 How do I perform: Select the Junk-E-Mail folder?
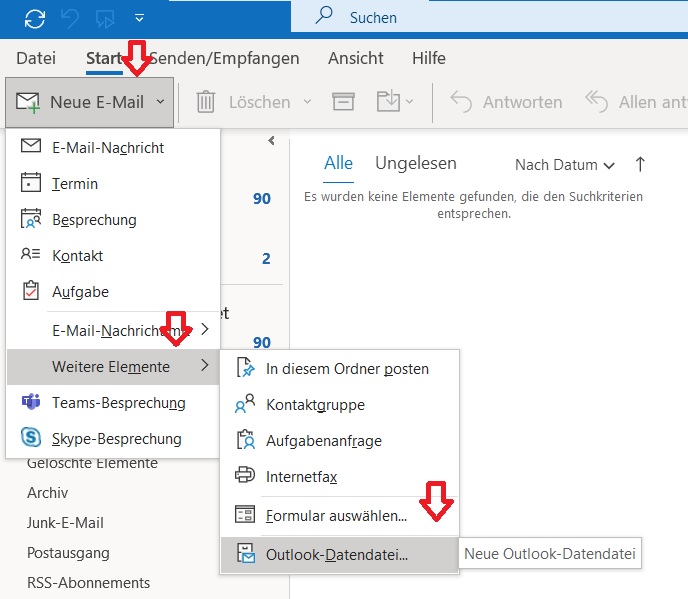coord(65,523)
